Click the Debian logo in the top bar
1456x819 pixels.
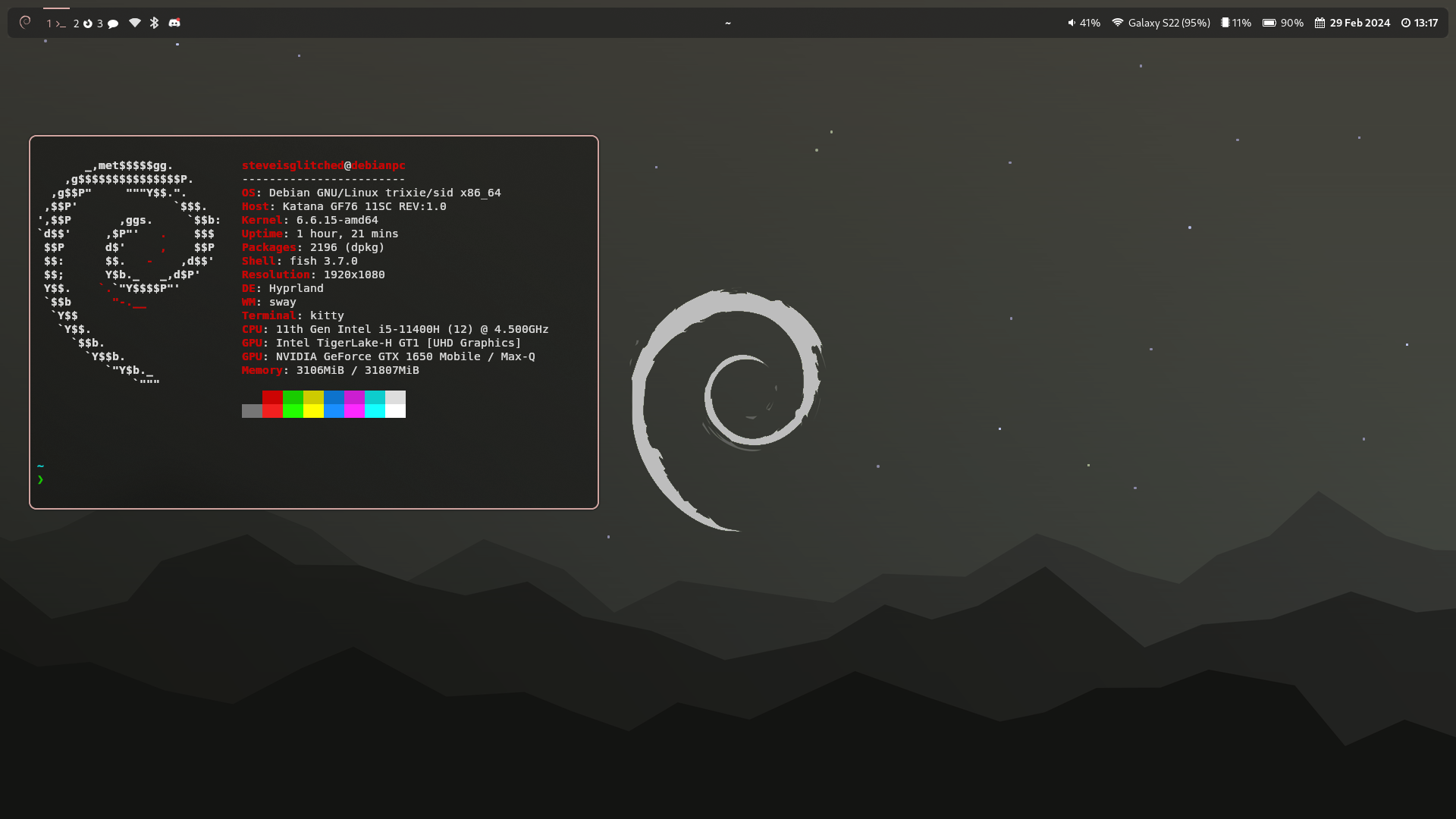26,23
